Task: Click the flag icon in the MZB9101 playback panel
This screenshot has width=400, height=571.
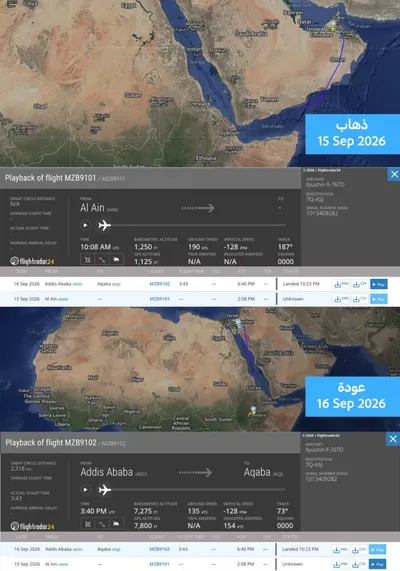Action: pos(116,259)
